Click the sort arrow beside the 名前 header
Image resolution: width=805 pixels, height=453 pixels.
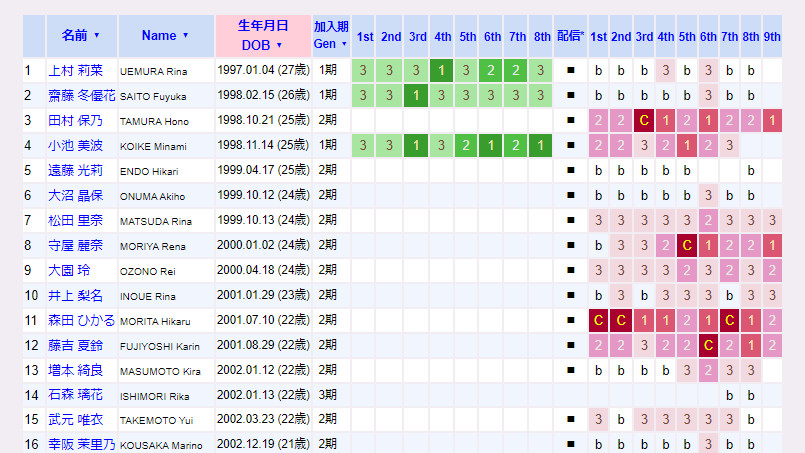[x=97, y=36]
